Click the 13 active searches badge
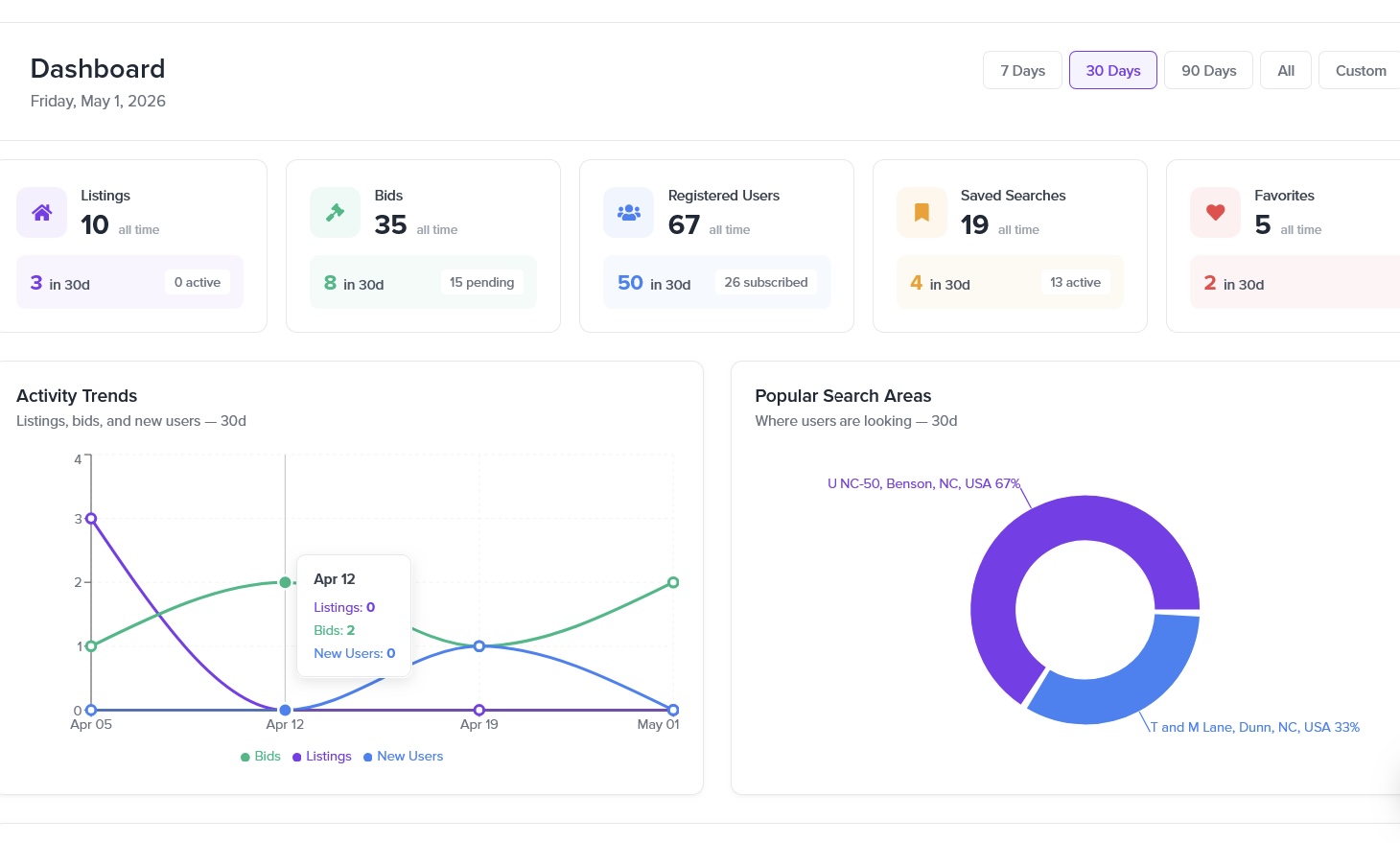This screenshot has height=843, width=1400. (x=1075, y=282)
